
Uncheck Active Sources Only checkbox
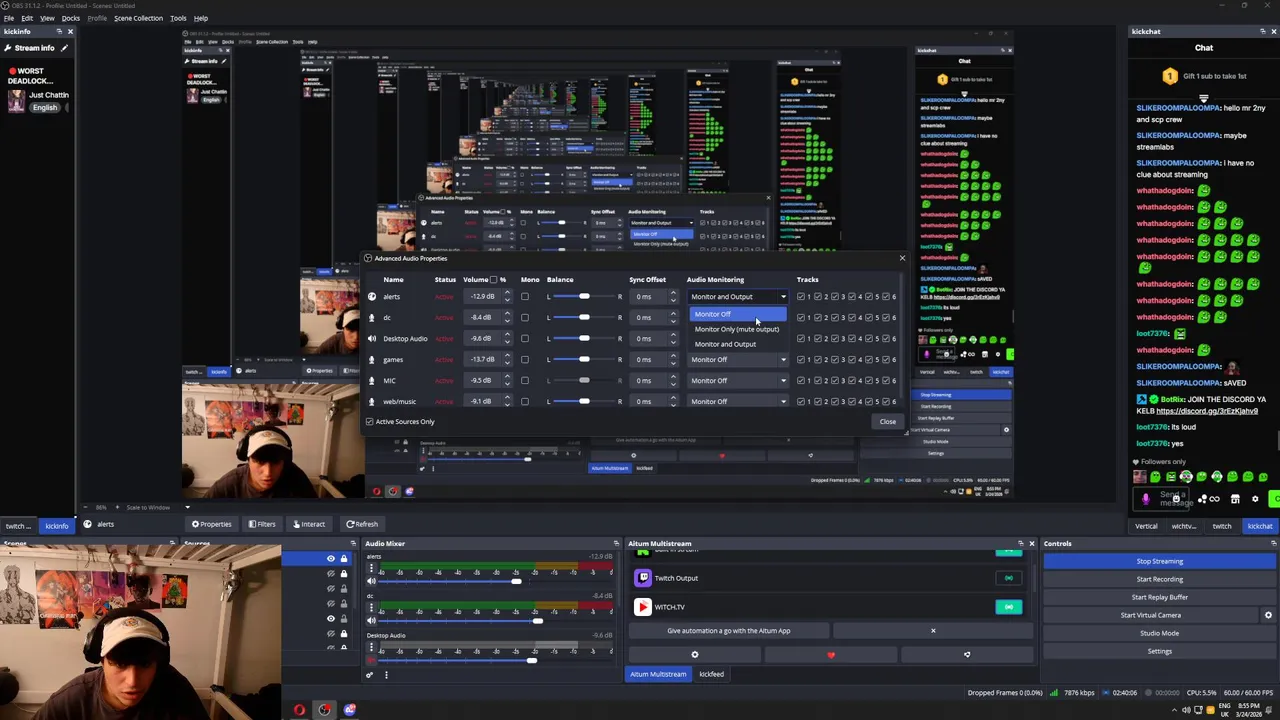(370, 422)
